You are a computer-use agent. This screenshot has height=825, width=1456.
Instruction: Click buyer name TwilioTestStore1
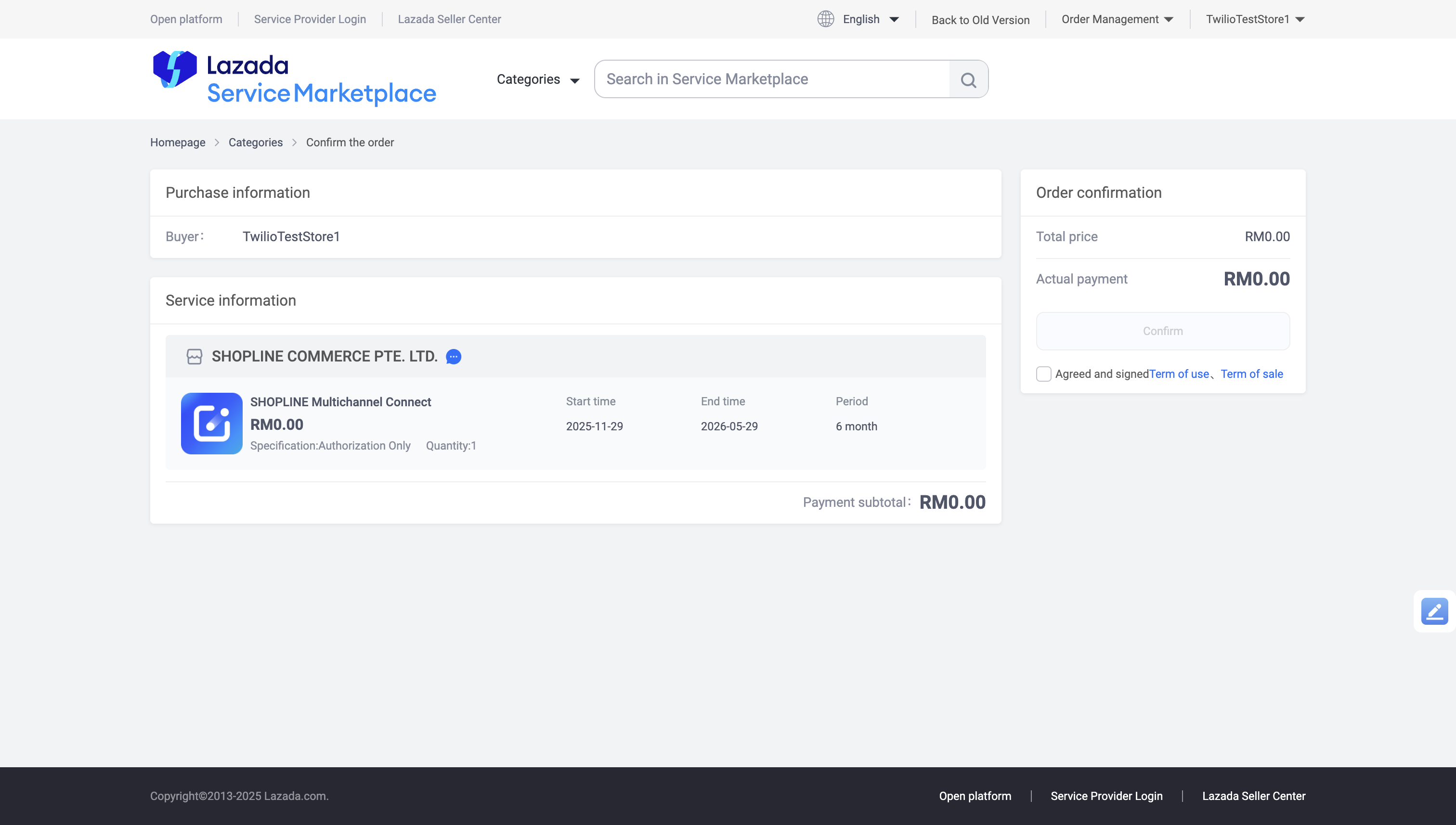pos(291,237)
